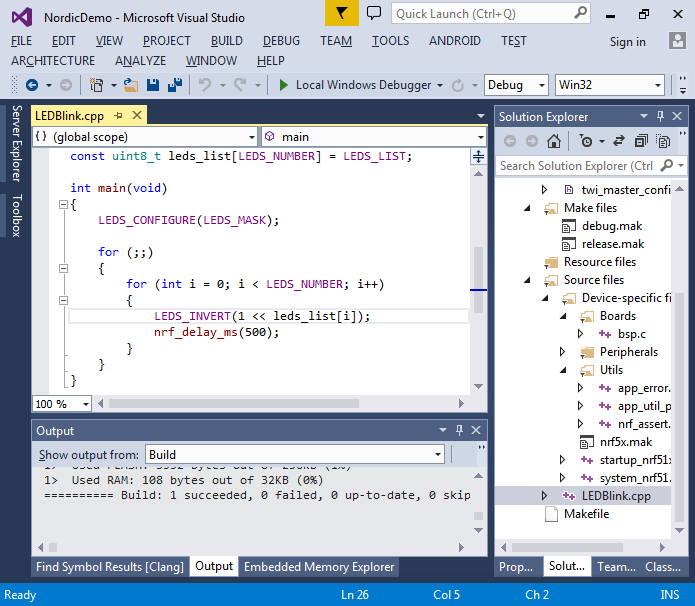Expand the bsp.c tree node
Image resolution: width=695 pixels, height=606 pixels.
[580, 333]
